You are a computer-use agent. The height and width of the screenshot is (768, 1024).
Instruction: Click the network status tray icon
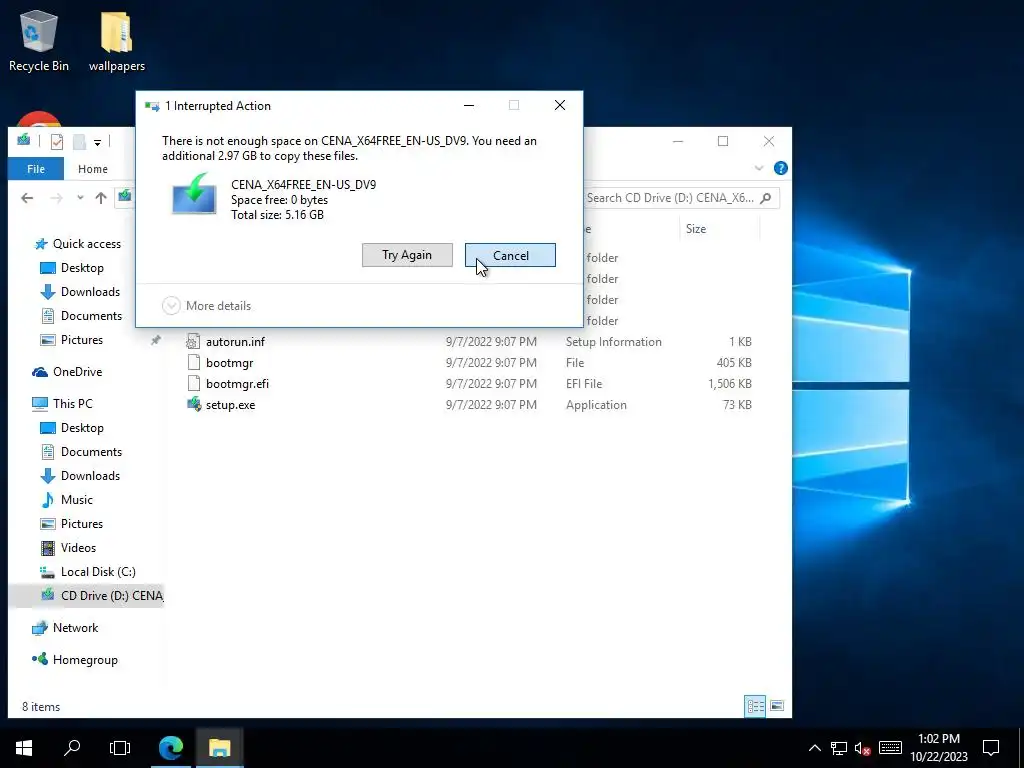click(x=839, y=748)
